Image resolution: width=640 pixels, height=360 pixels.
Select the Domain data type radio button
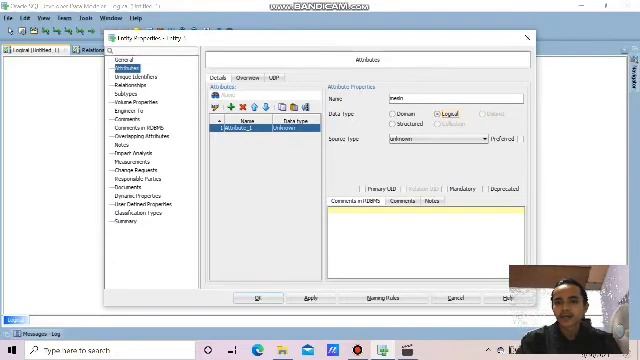click(392, 114)
